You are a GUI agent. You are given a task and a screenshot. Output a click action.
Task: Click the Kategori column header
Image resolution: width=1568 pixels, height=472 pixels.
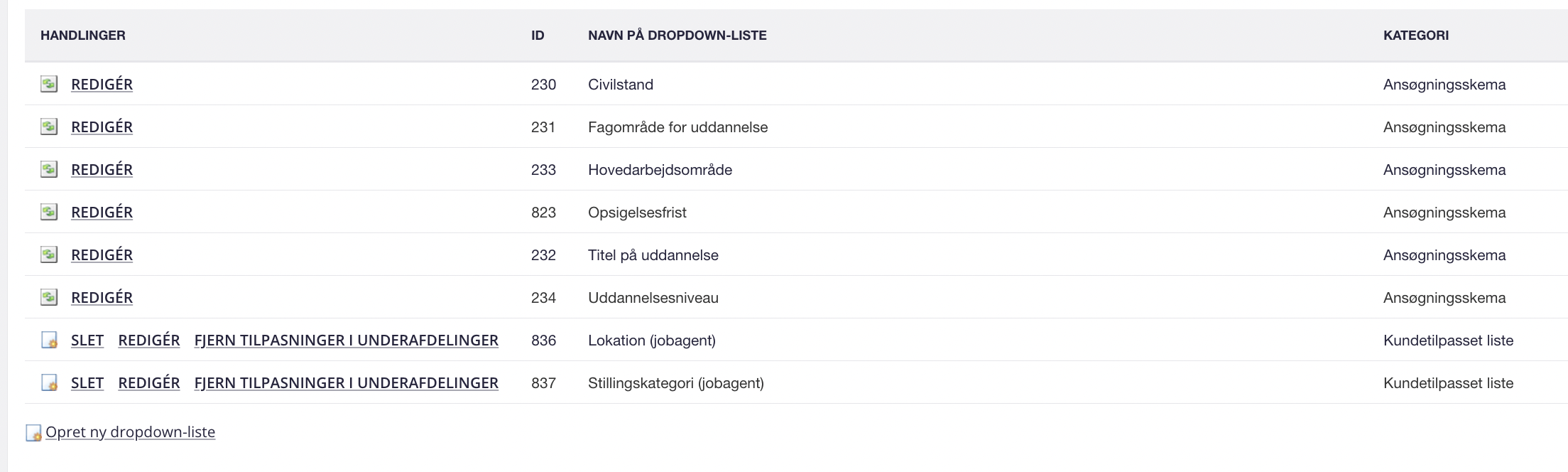click(1416, 35)
